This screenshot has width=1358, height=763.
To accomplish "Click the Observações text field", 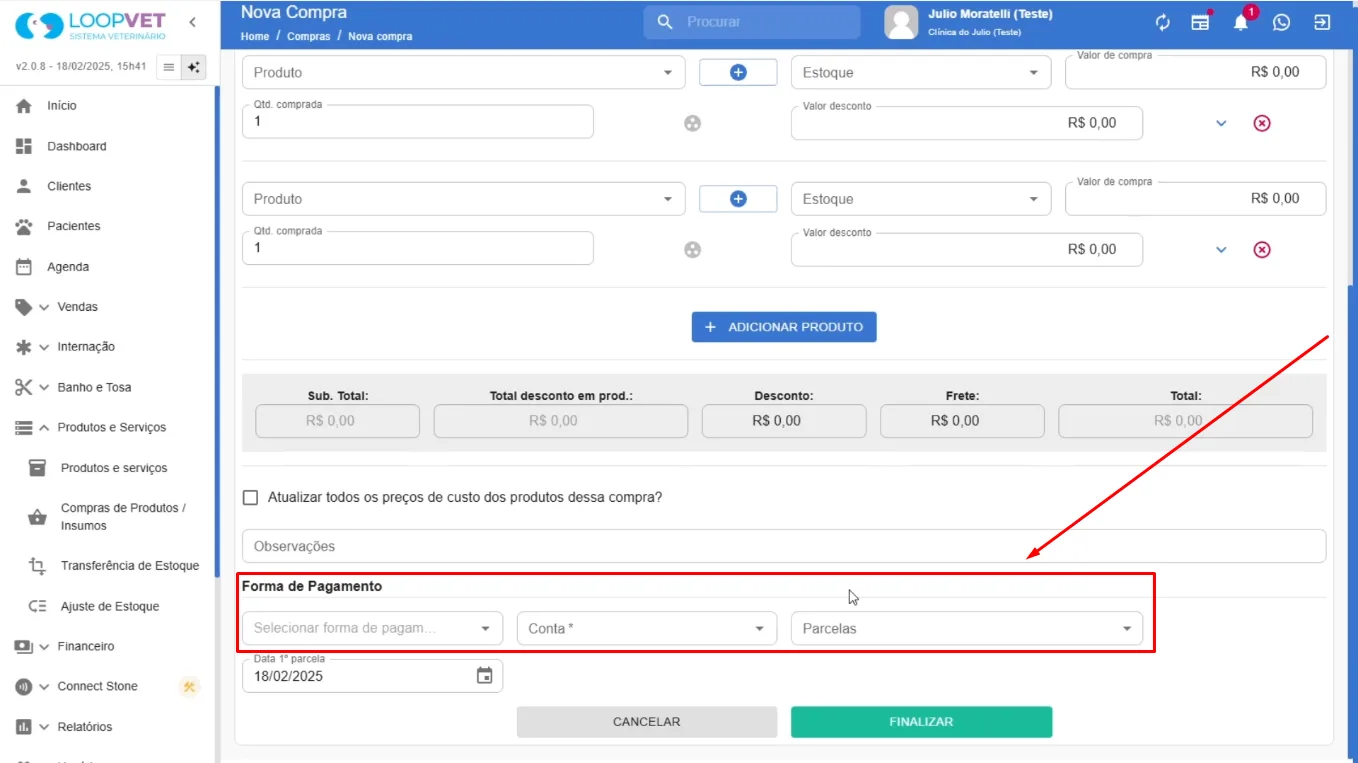I will pos(784,546).
